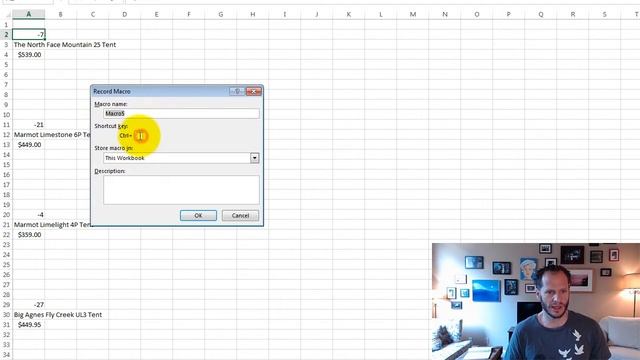Screen dimensions: 640x360
Task: Select row 30 header
Action: (6, 315)
